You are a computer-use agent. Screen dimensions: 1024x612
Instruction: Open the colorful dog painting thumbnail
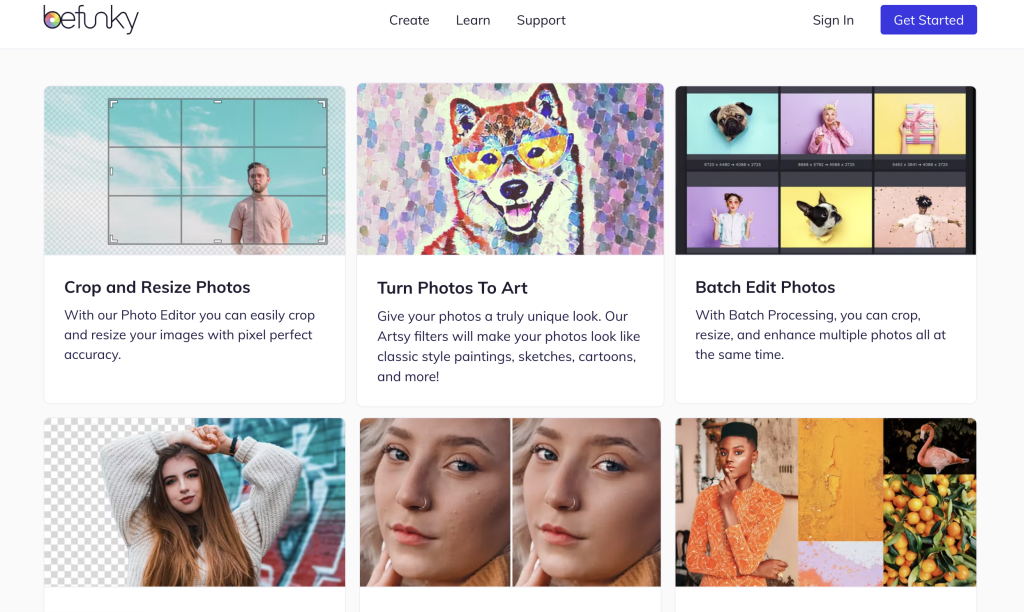point(510,169)
